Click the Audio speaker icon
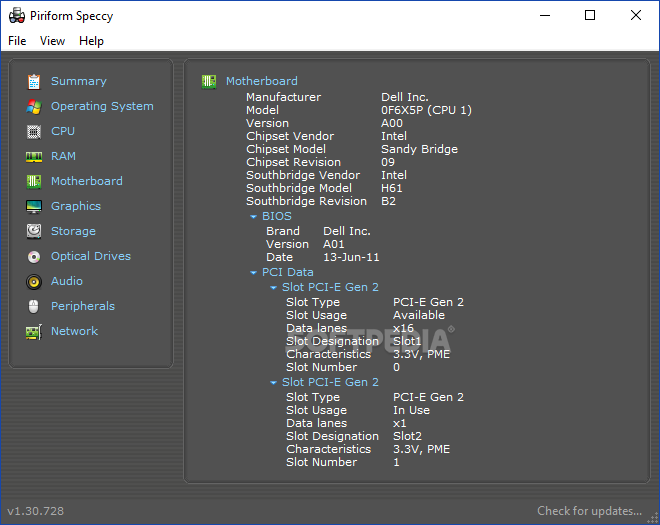This screenshot has height=525, width=660. (34, 282)
